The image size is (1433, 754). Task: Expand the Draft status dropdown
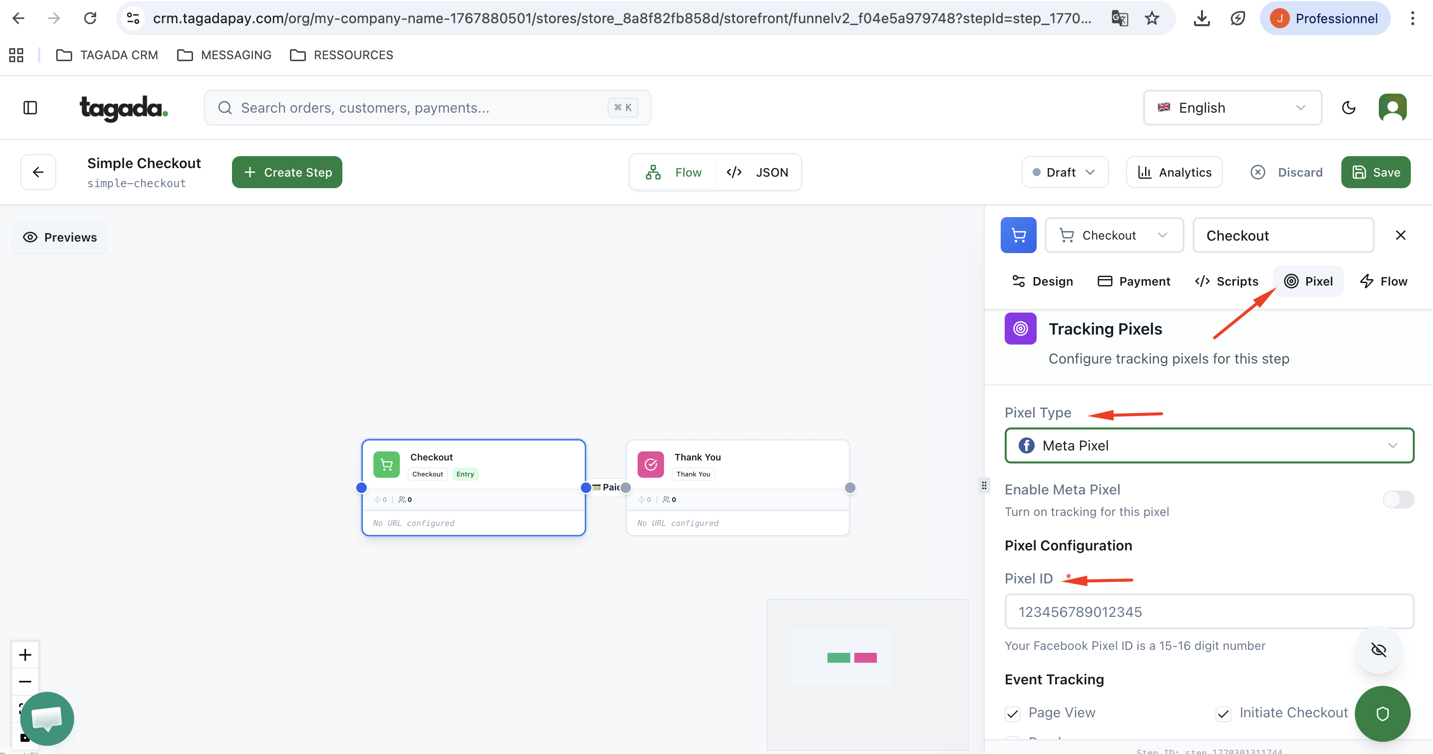[x=1064, y=172]
